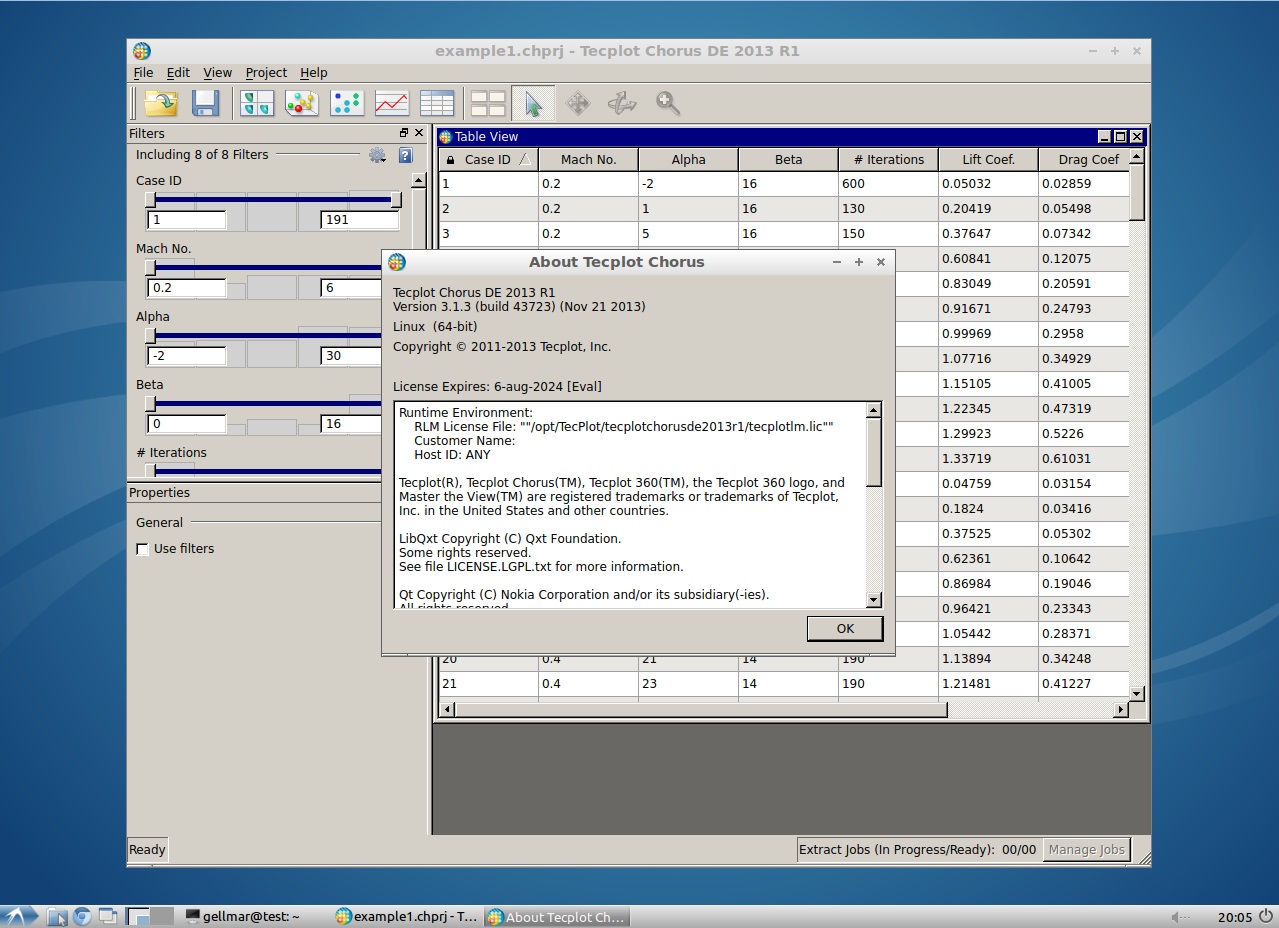1279x928 pixels.
Task: Select the translate/pan tool
Action: click(578, 103)
